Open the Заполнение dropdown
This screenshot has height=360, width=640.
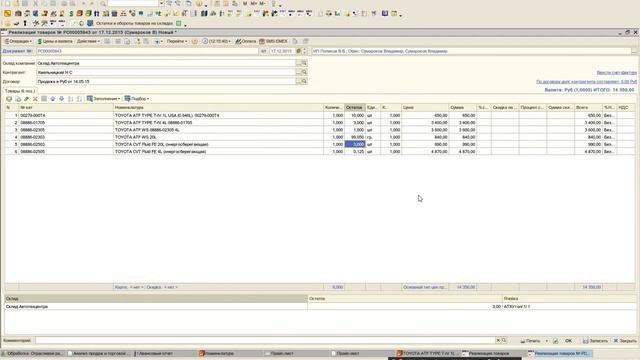[104, 99]
